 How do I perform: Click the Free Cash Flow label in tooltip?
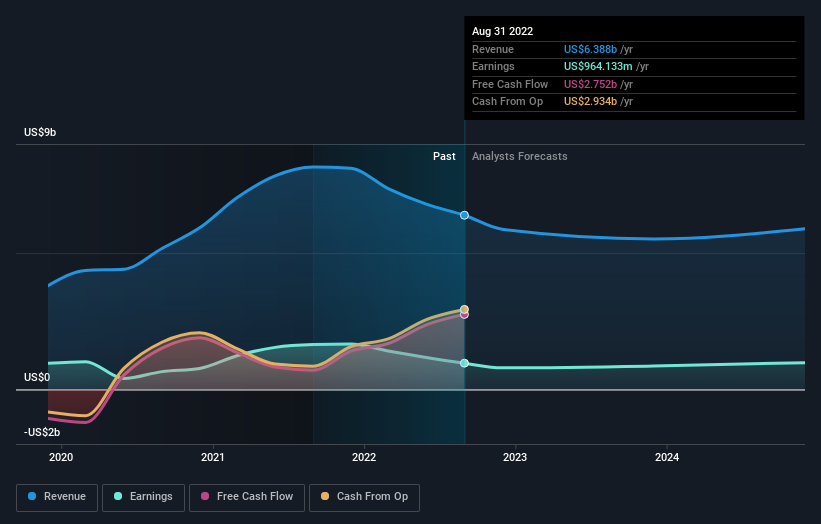coord(510,84)
